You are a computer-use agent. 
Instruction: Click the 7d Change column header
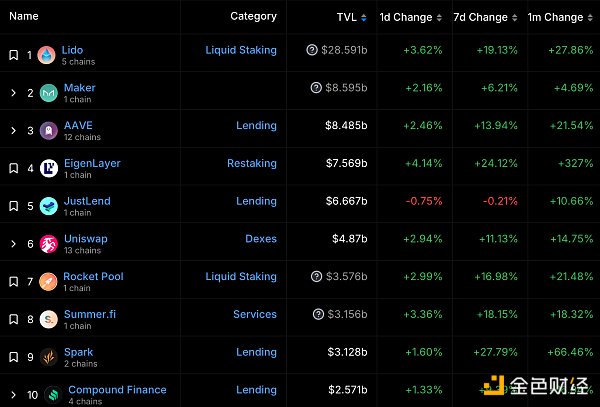pos(480,17)
